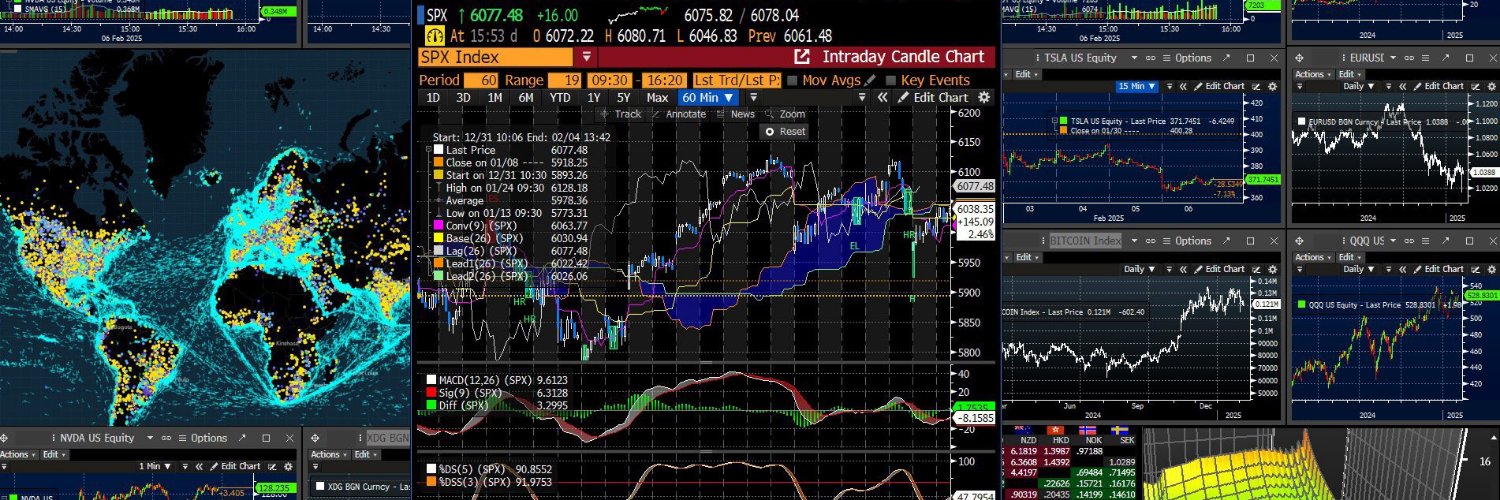
Task: Click the XDG BGN panel move handle
Action: coord(315,438)
